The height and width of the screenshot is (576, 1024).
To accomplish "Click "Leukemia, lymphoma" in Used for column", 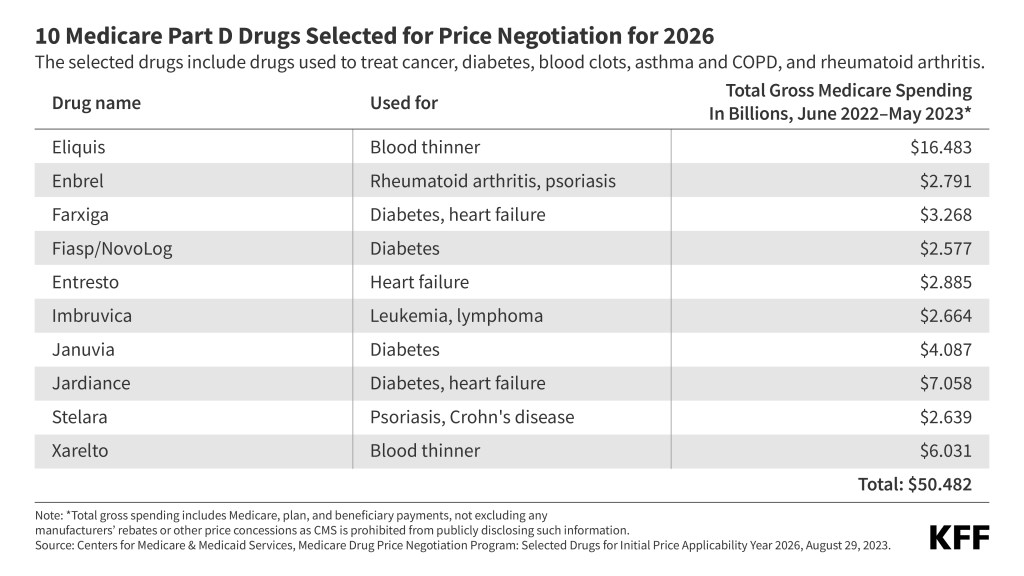I will 456,316.
